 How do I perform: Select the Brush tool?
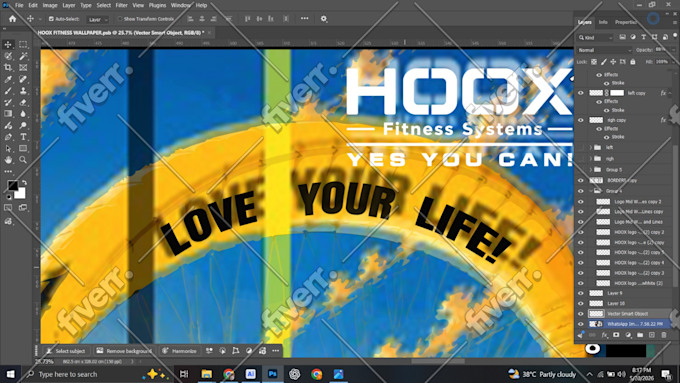pos(8,91)
